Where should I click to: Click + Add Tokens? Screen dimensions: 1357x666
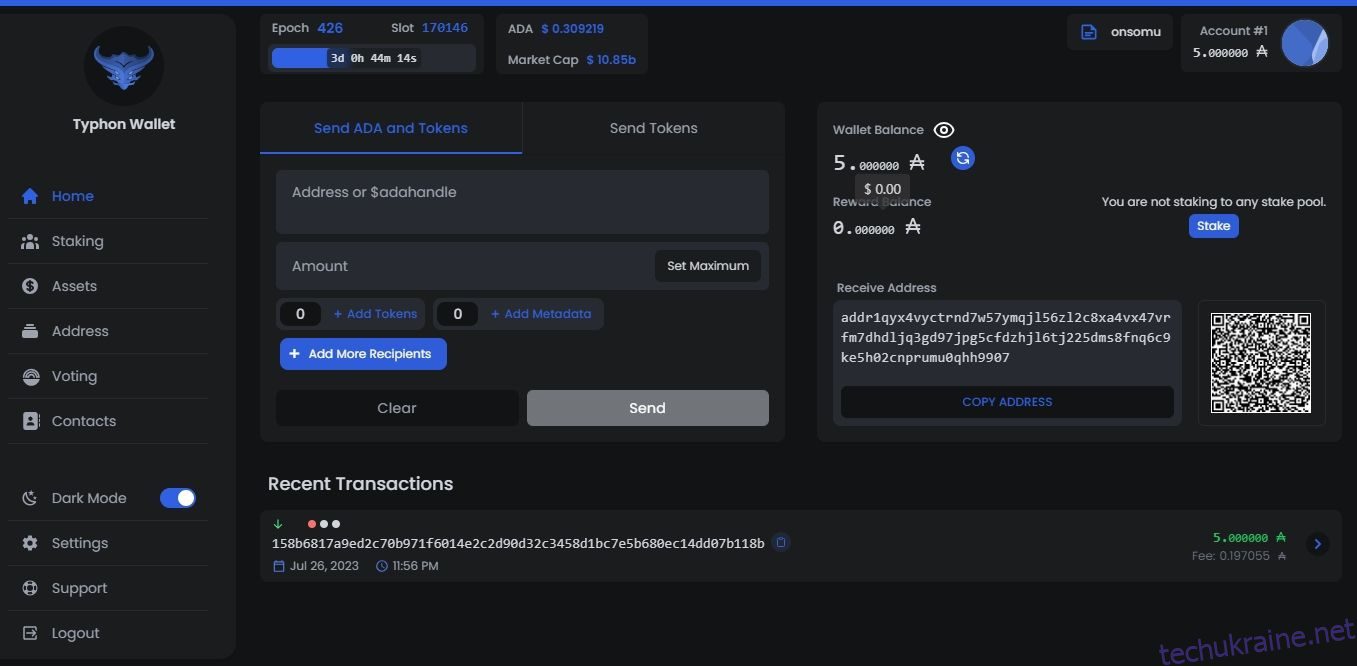point(375,314)
